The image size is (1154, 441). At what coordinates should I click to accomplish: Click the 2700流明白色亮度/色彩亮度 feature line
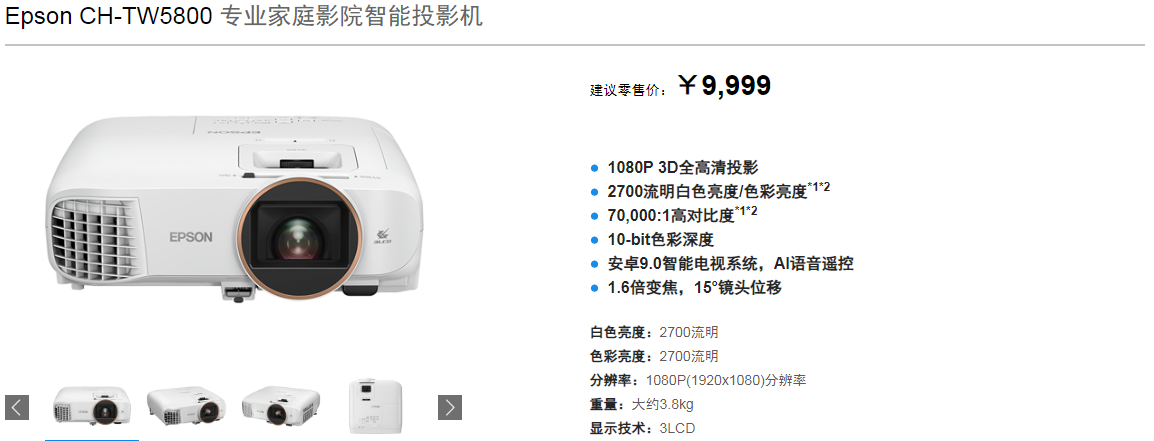pos(719,191)
